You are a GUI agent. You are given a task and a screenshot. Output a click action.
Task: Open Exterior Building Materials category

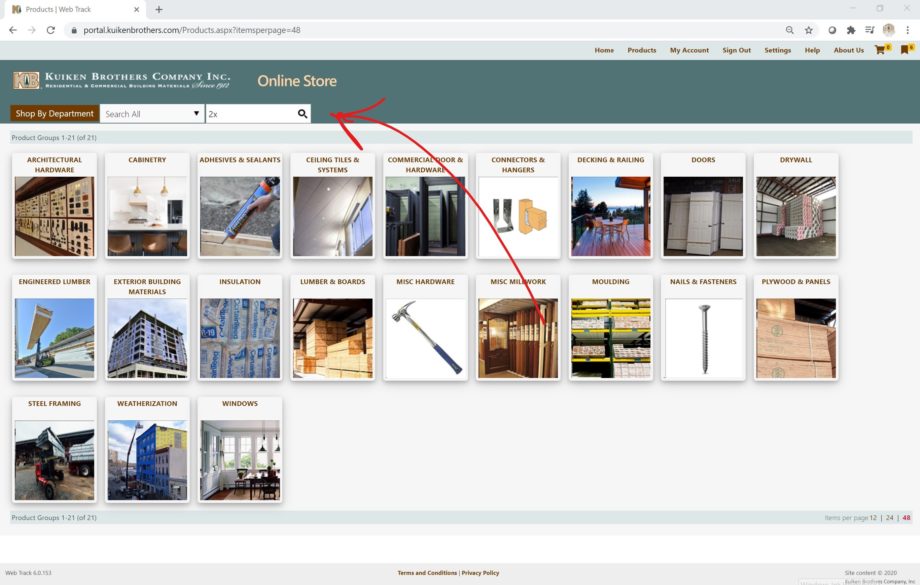click(147, 328)
